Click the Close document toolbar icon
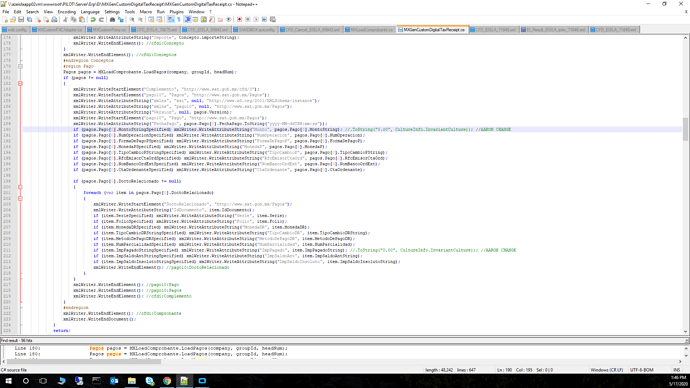The image size is (690, 388). (38, 19)
